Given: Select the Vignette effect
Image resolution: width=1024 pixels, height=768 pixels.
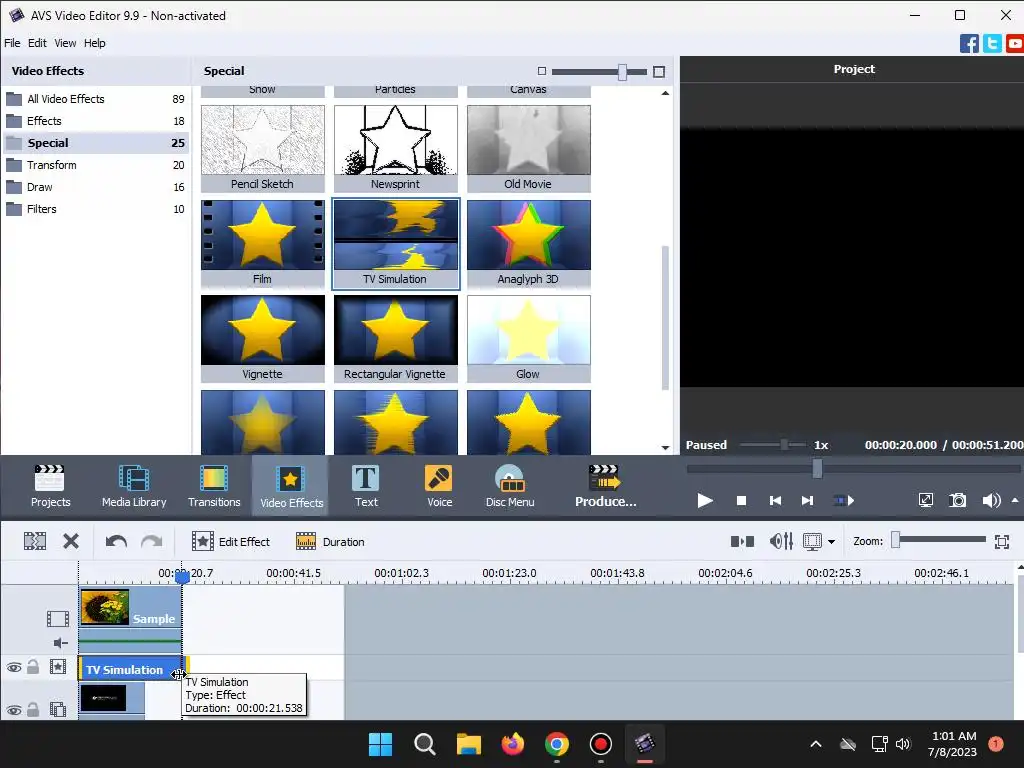Looking at the screenshot, I should [x=263, y=338].
